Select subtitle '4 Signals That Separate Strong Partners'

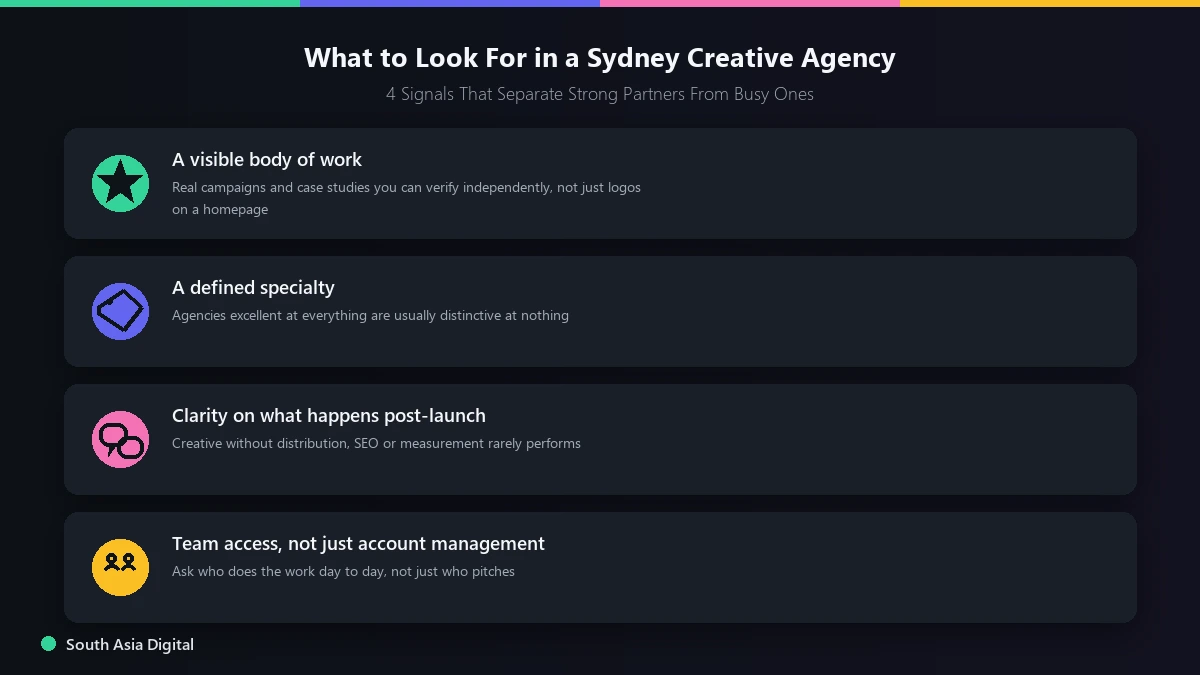600,94
